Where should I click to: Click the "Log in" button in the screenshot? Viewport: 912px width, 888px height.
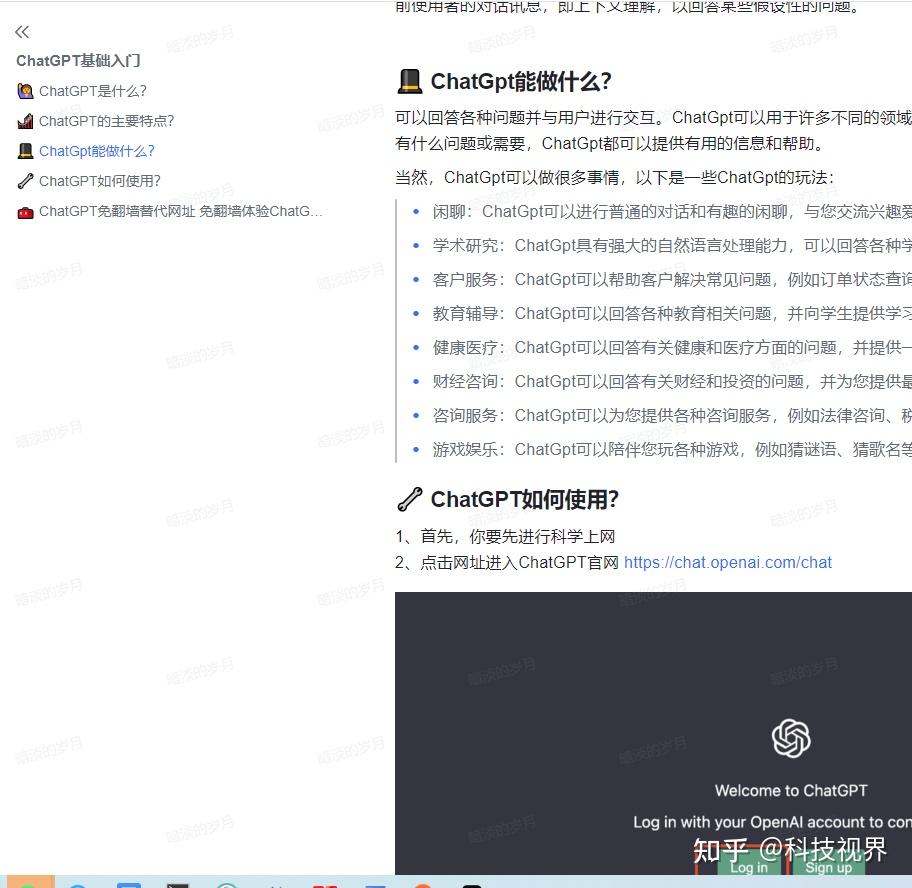click(x=749, y=867)
